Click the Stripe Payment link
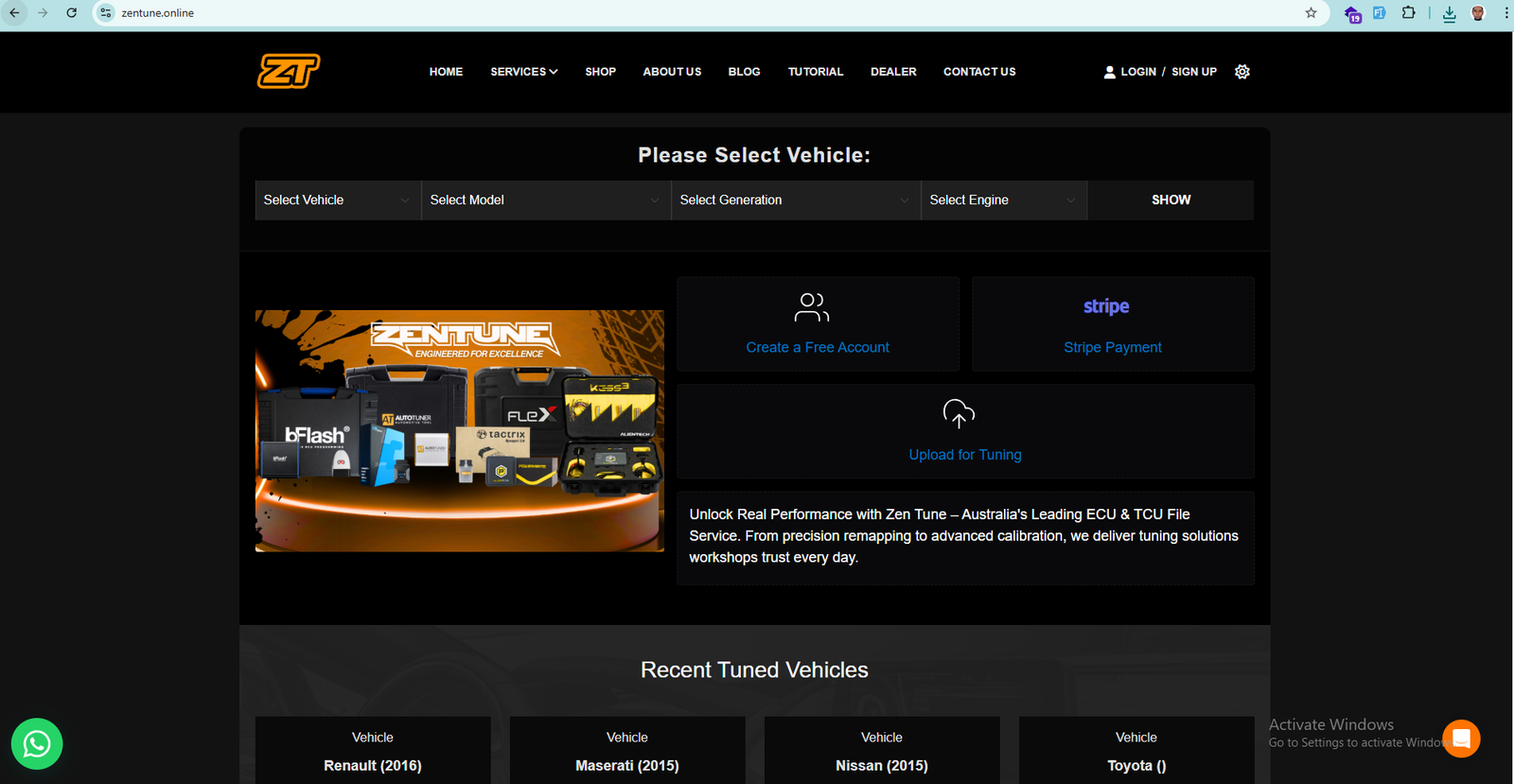Screen dimensions: 1514x784 [1113, 348]
